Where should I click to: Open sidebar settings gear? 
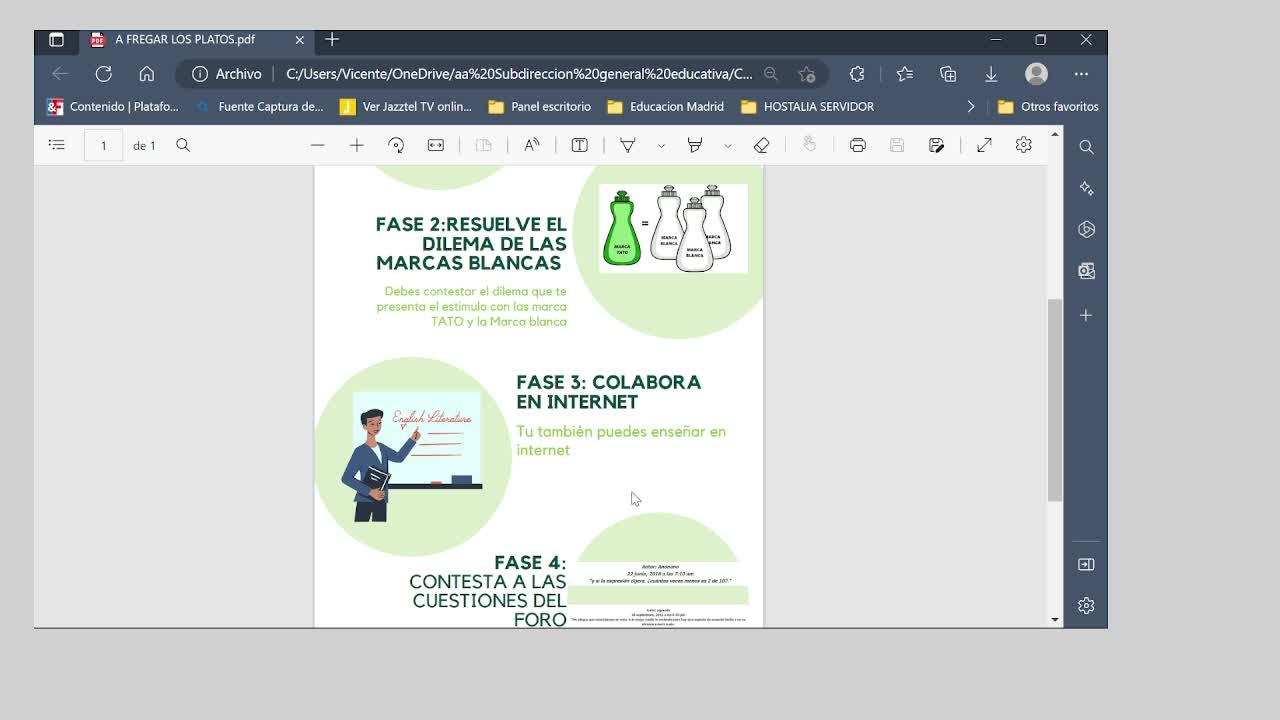1086,606
